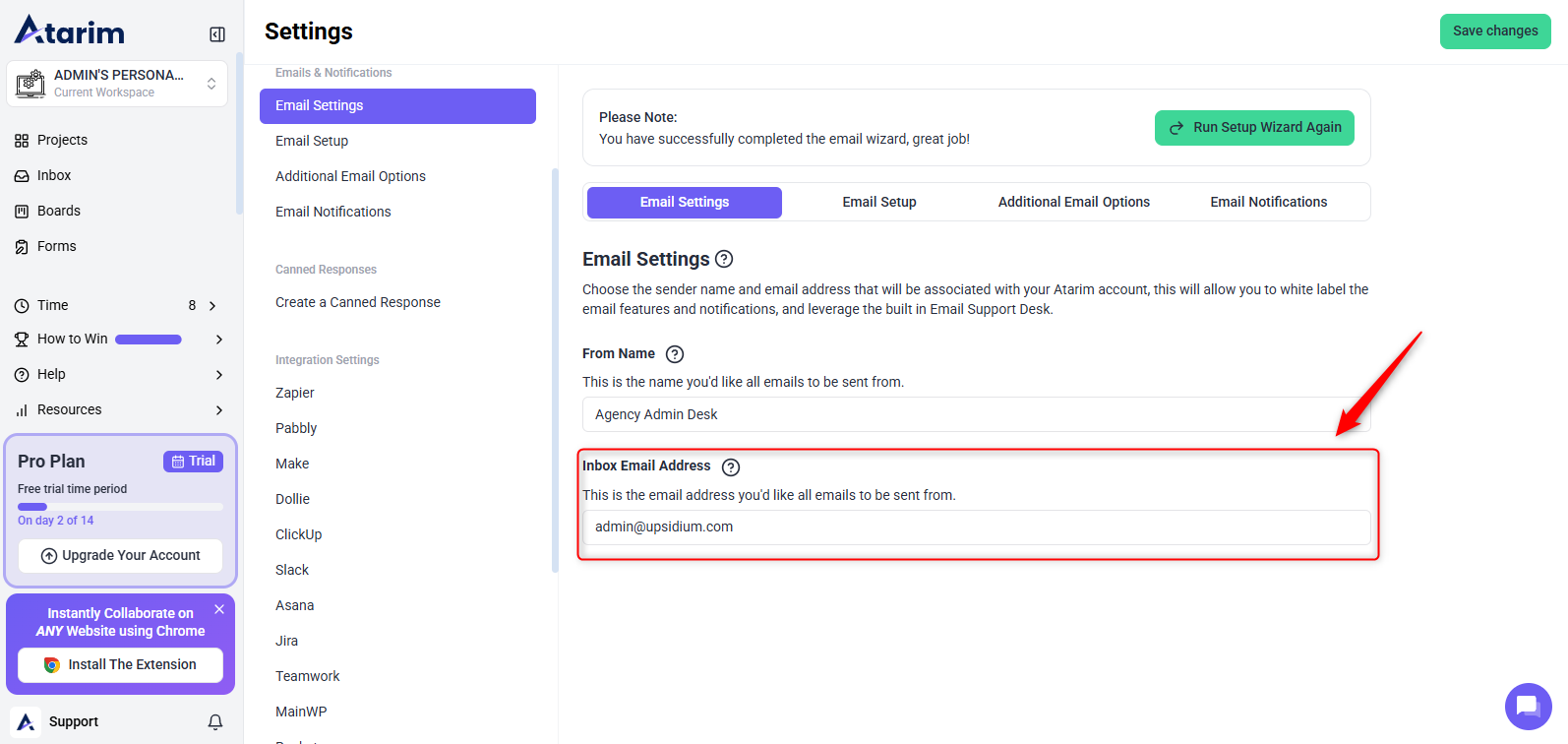Open the chat bubble widget
1568x744 pixels.
(1527, 706)
